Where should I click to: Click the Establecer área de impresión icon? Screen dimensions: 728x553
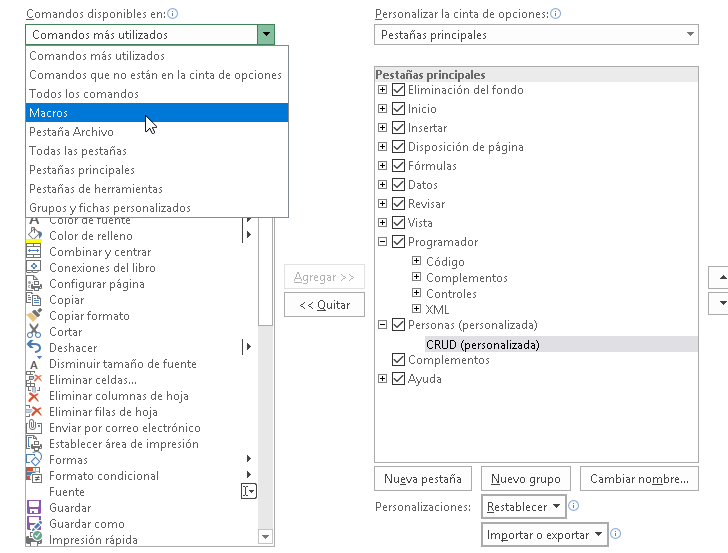click(34, 443)
